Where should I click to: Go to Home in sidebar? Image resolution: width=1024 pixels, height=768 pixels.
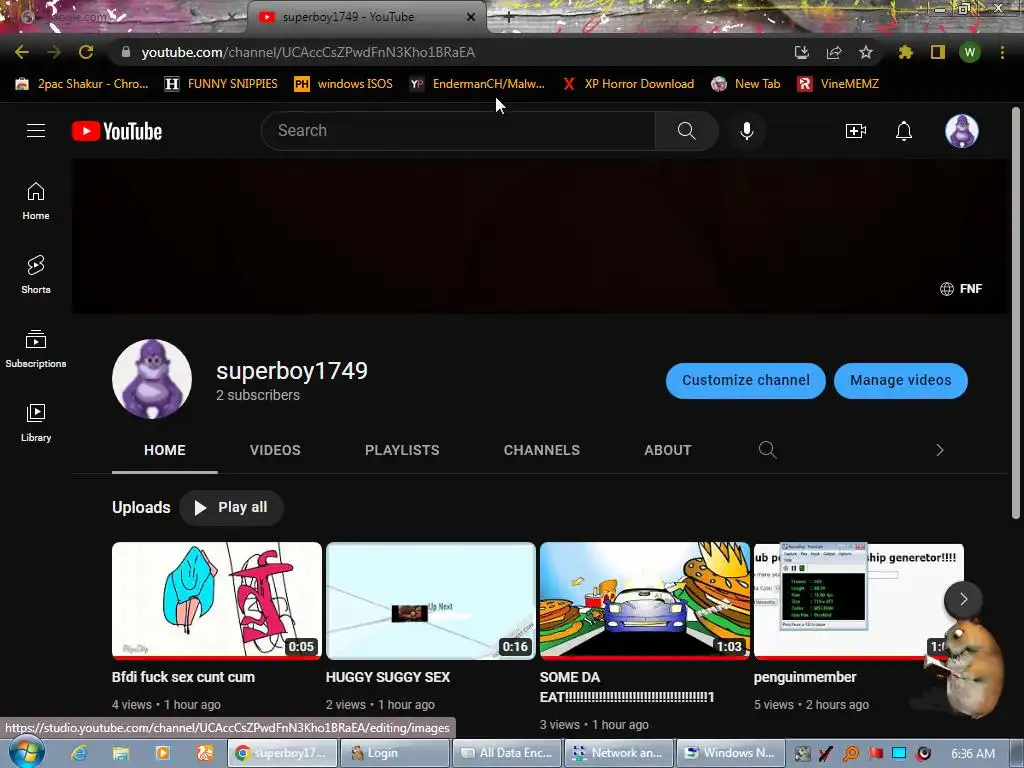click(x=36, y=201)
